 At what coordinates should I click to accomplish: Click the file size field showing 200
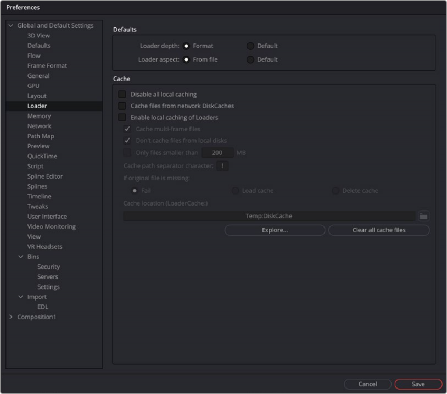(217, 153)
